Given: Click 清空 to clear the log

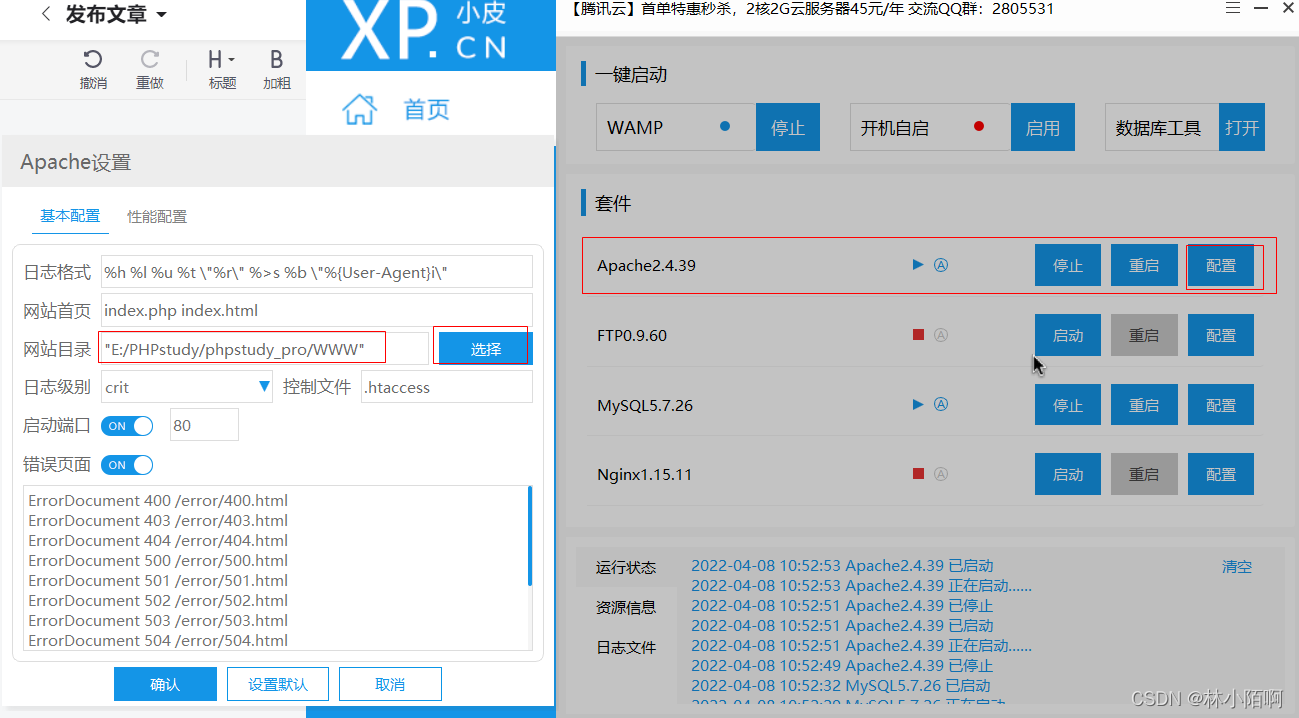Looking at the screenshot, I should [1237, 567].
